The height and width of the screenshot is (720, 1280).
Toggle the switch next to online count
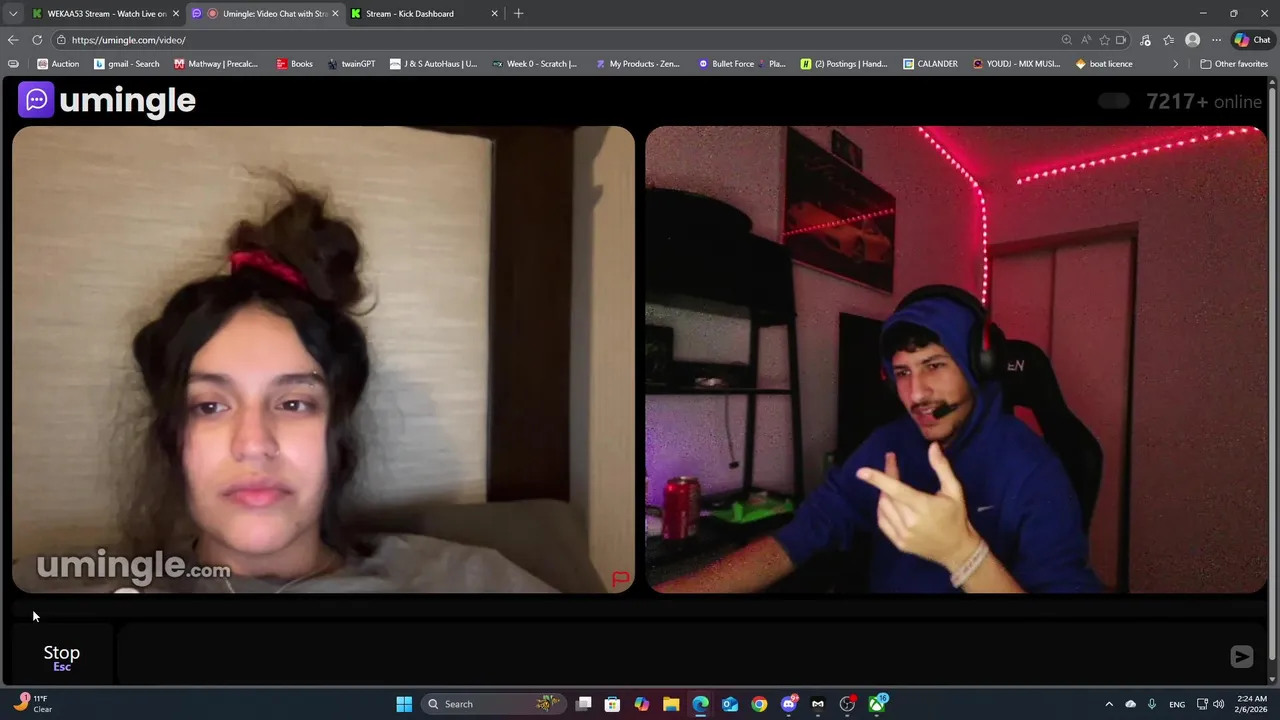coord(1114,101)
